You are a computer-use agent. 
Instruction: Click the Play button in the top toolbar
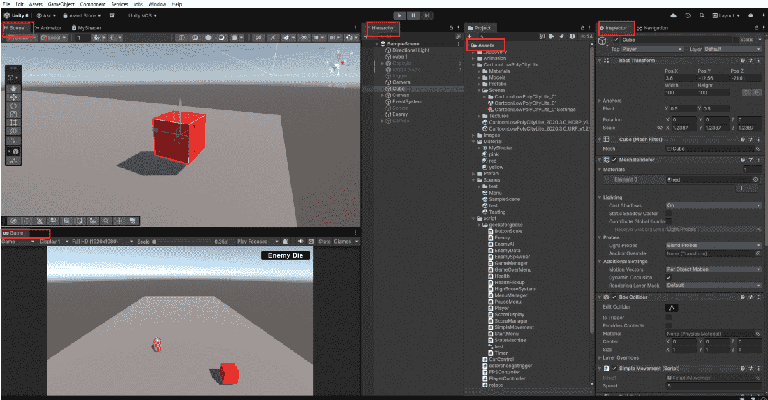click(400, 16)
